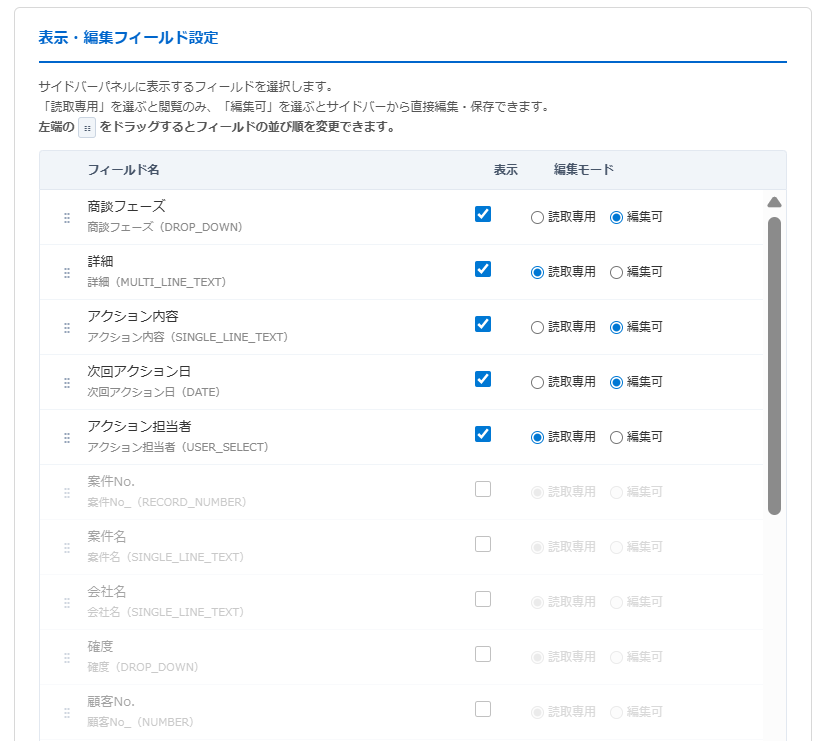Uncheck 表示 for アクション担当者
The height and width of the screenshot is (741, 826).
pyautogui.click(x=483, y=434)
